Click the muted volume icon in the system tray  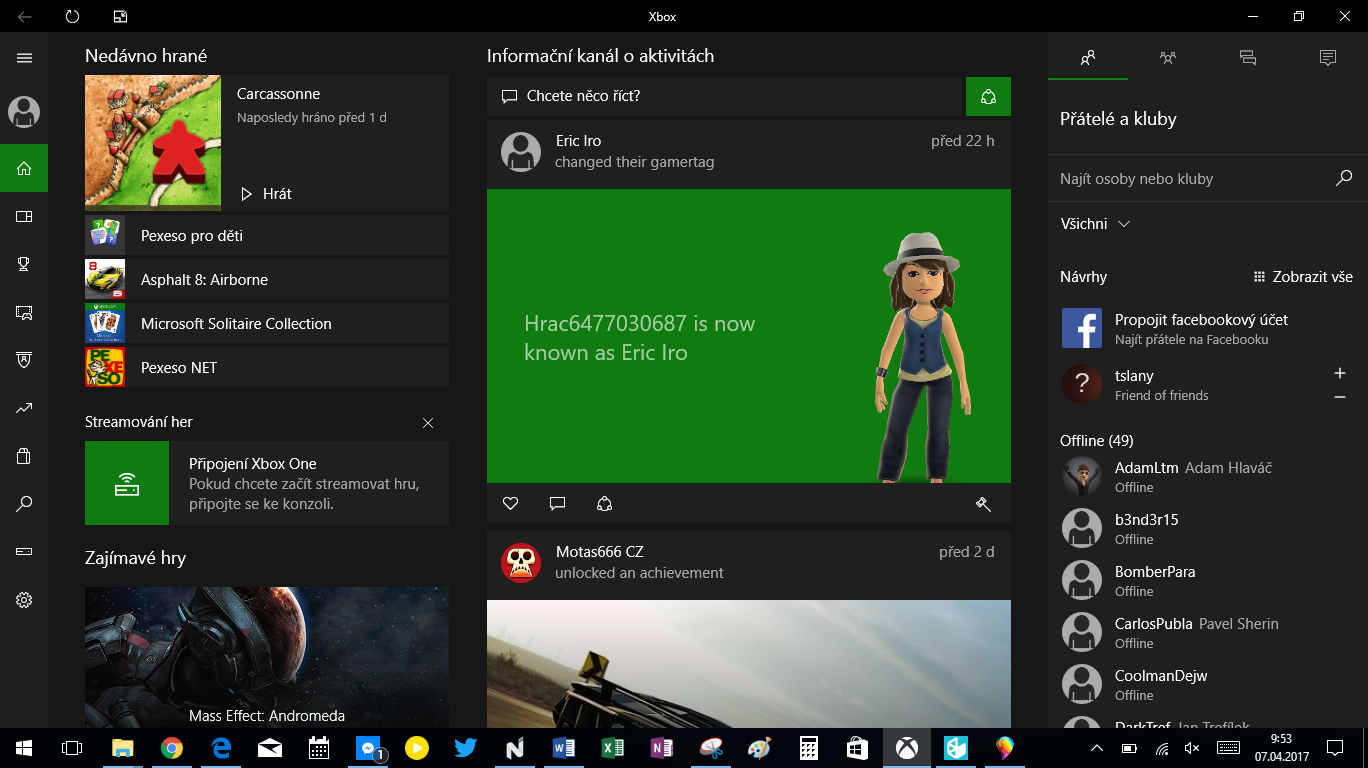1191,748
